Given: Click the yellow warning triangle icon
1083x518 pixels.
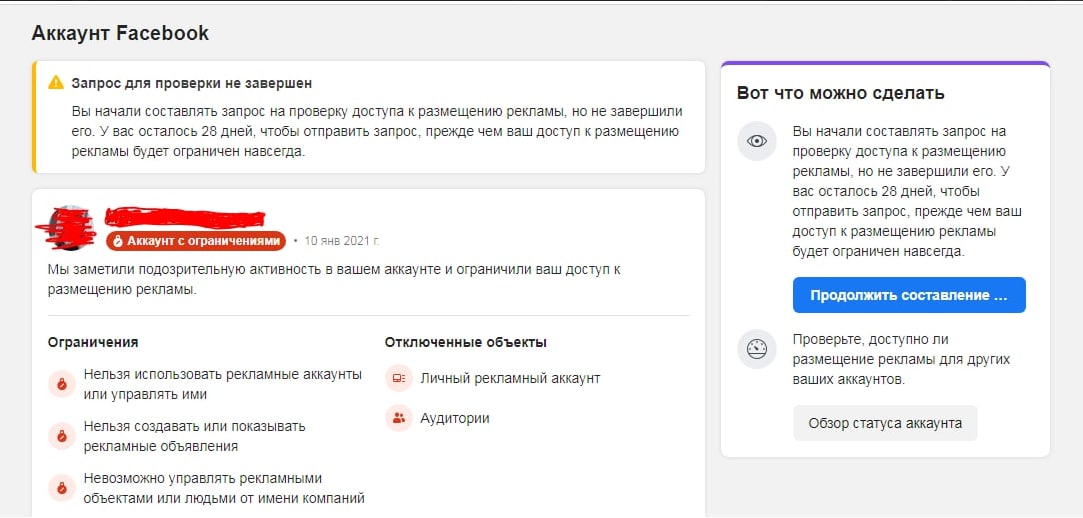Looking at the screenshot, I should pyautogui.click(x=56, y=83).
